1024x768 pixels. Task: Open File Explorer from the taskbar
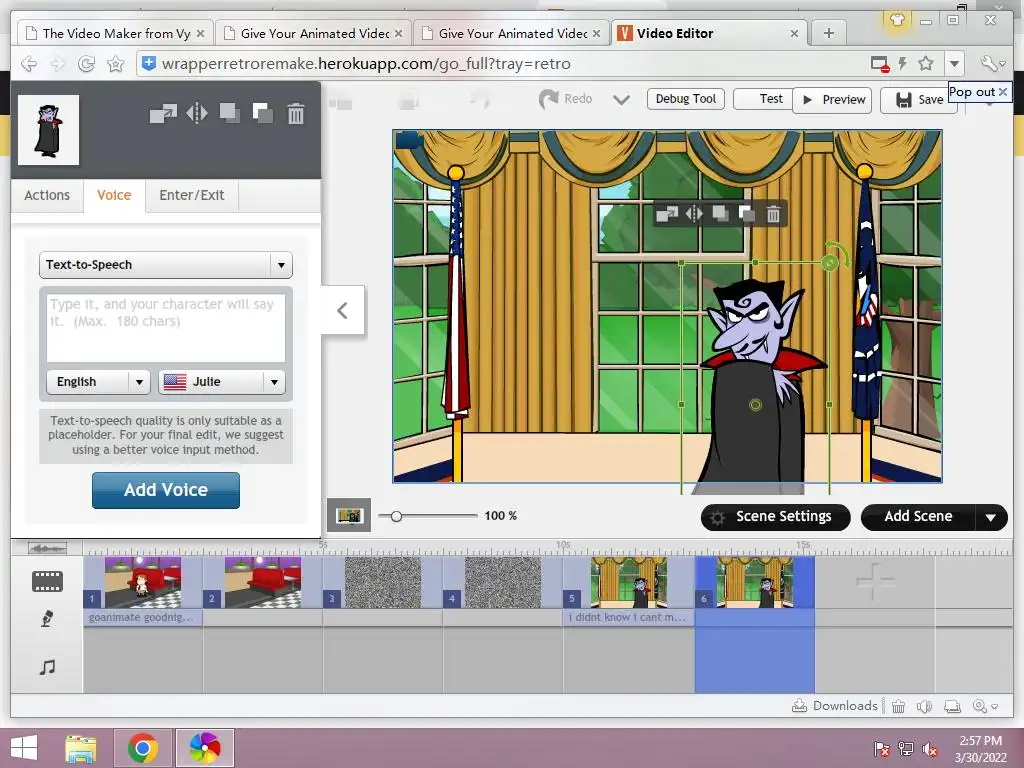(81, 748)
